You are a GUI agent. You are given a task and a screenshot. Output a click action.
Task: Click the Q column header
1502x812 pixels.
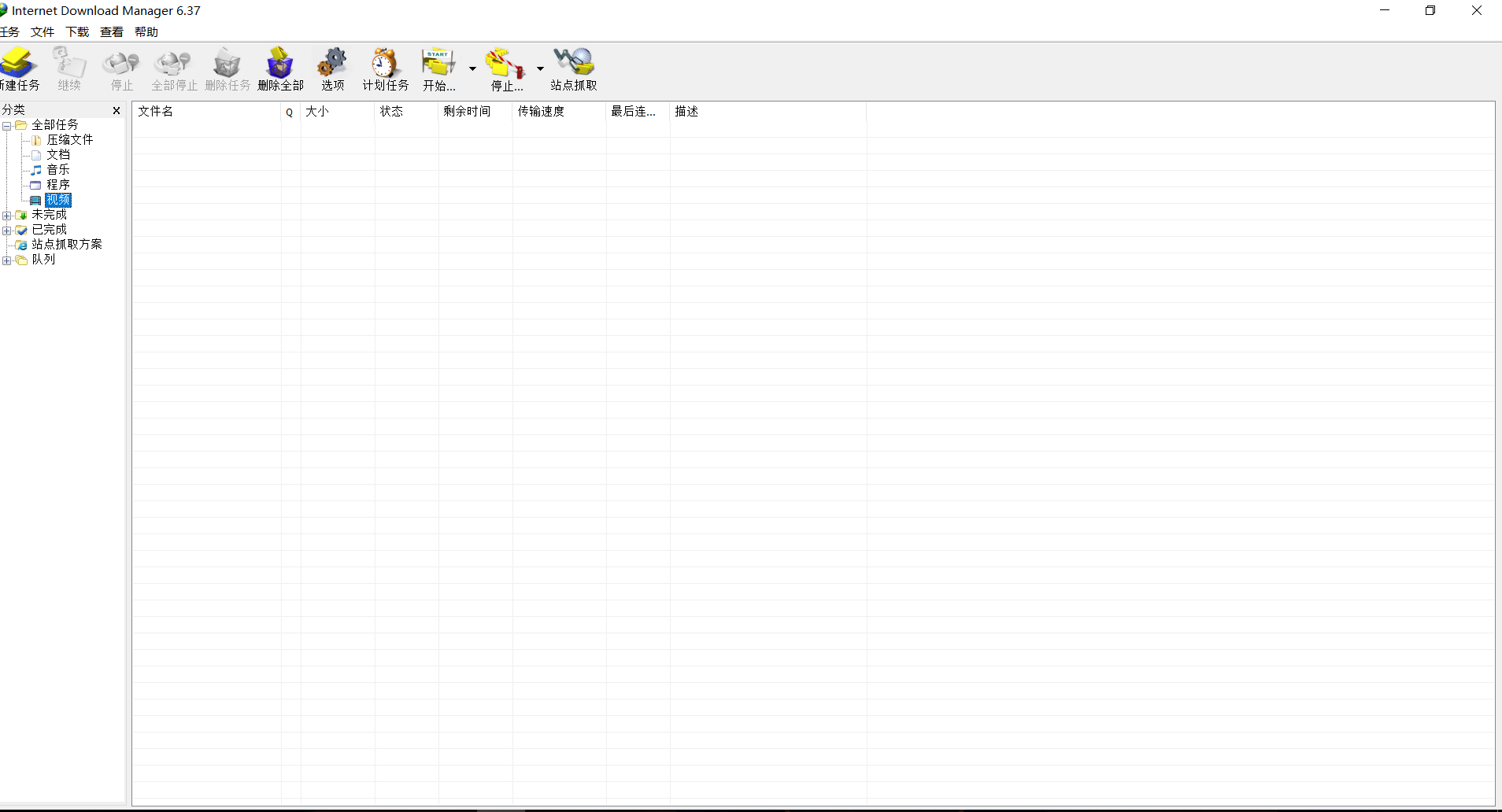(x=290, y=112)
